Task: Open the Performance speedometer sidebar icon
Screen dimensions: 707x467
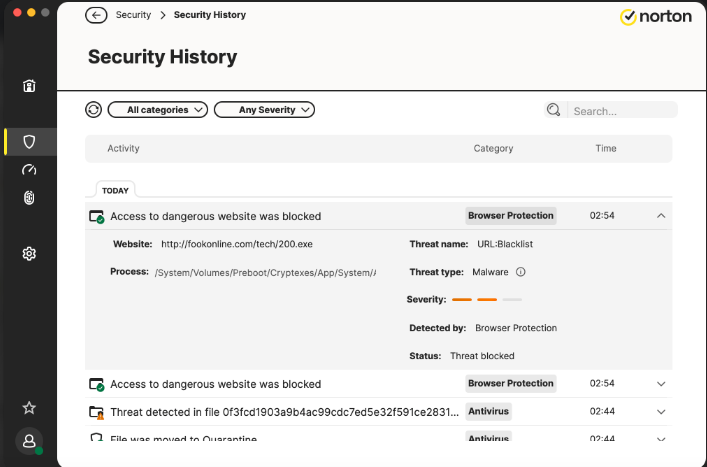Action: tap(29, 170)
